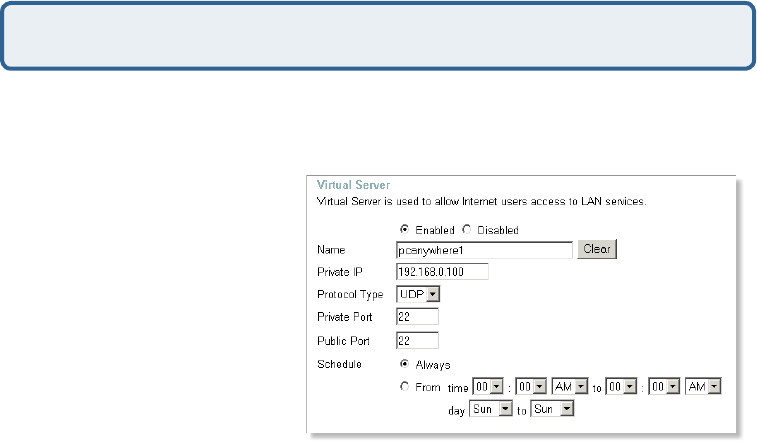
Task: Choose the Always schedule option
Action: click(x=405, y=363)
